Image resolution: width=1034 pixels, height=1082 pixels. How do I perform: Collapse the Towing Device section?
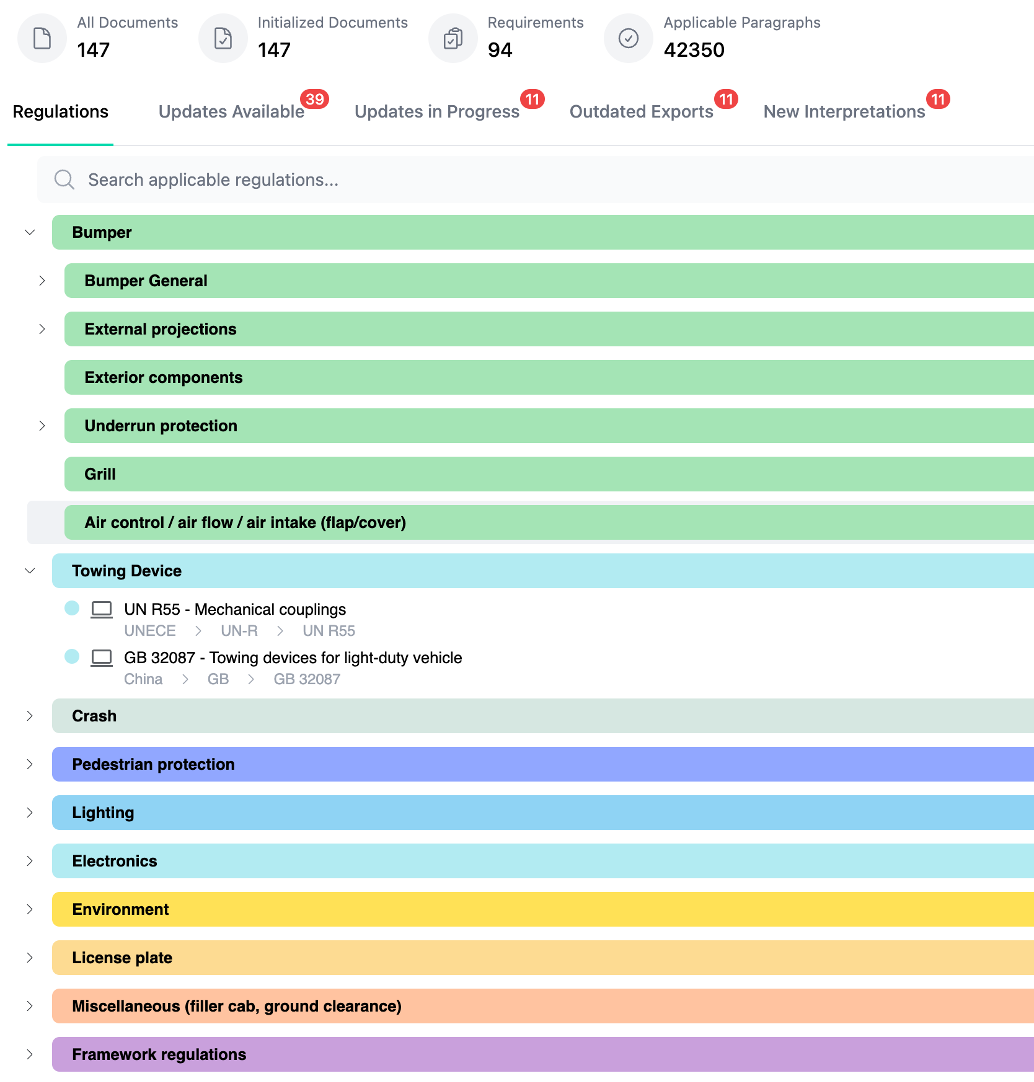click(x=30, y=571)
